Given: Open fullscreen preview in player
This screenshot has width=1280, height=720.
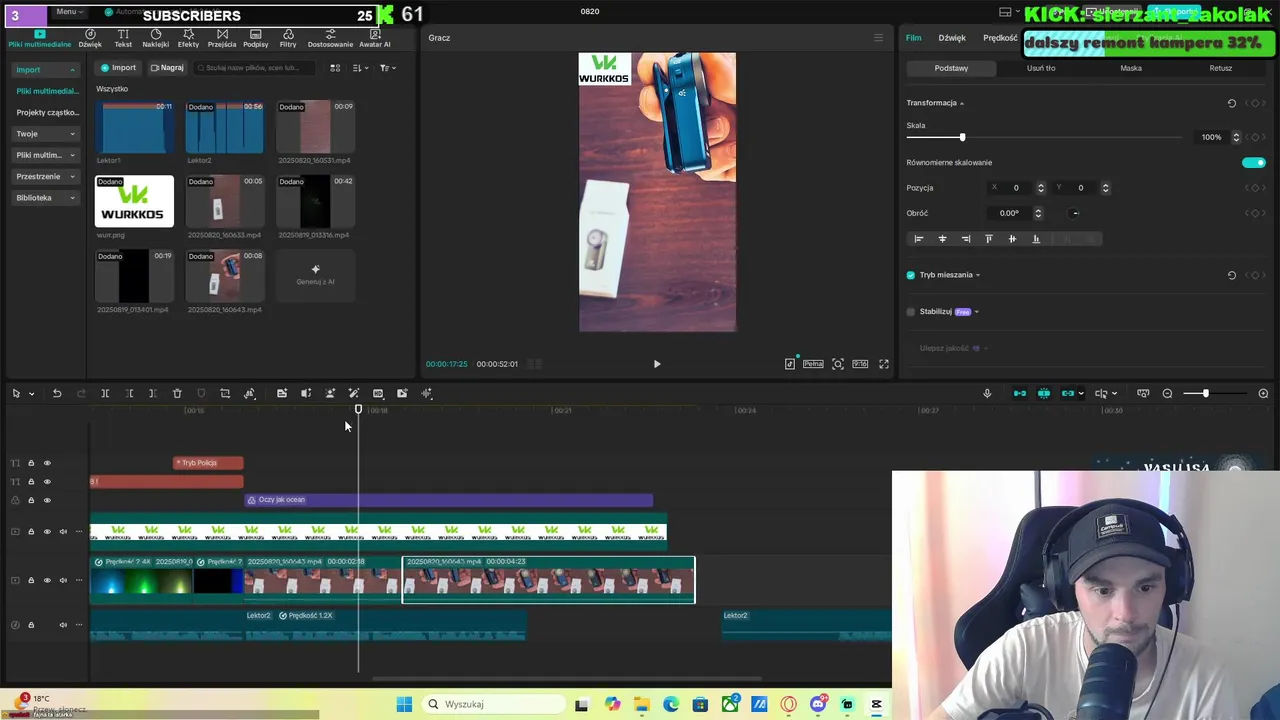Looking at the screenshot, I should 884,364.
